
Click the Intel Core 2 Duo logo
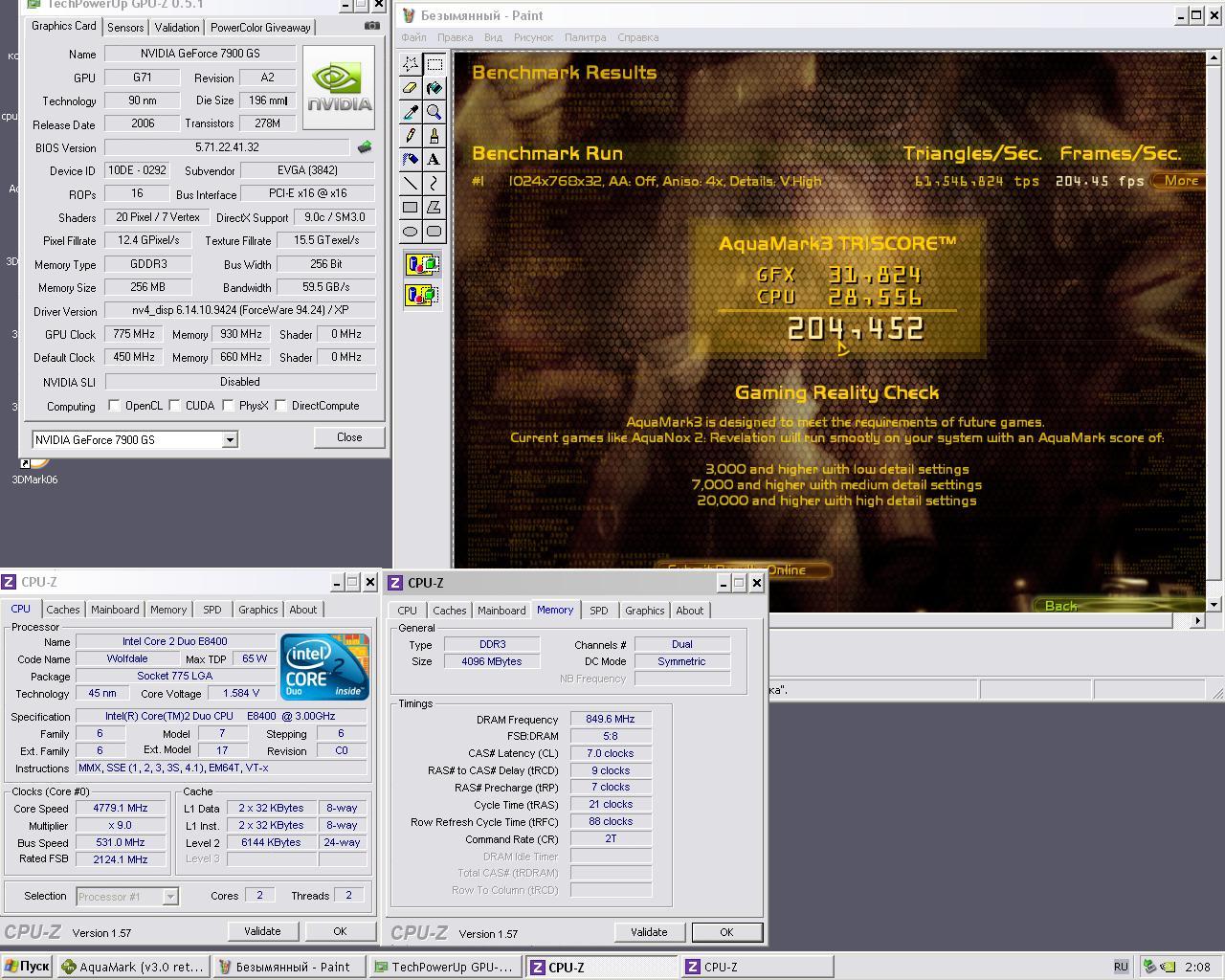tap(324, 666)
